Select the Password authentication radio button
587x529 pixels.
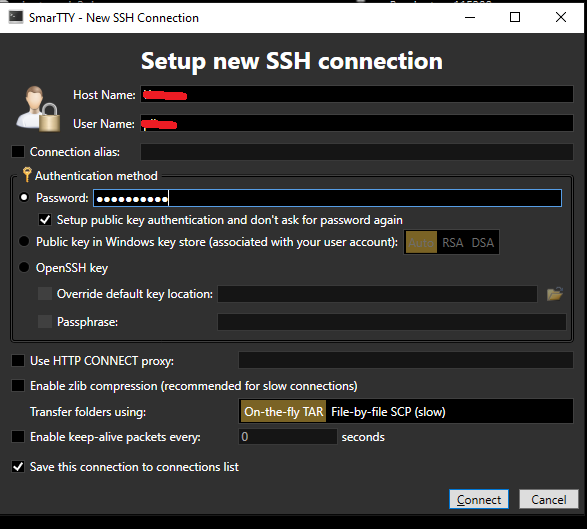(24, 197)
